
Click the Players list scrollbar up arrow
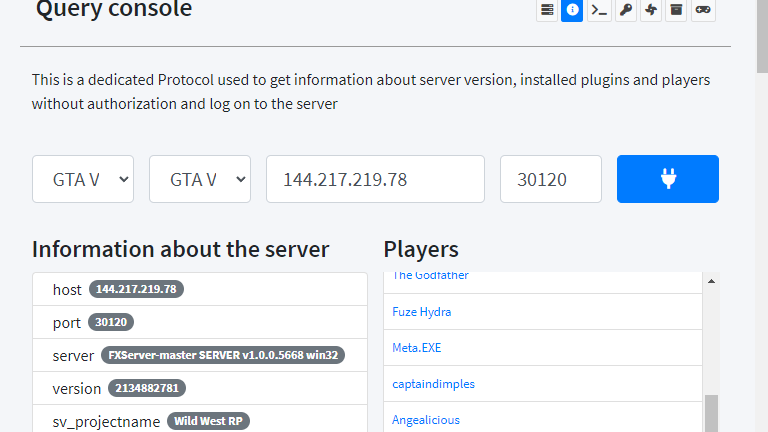click(x=711, y=282)
